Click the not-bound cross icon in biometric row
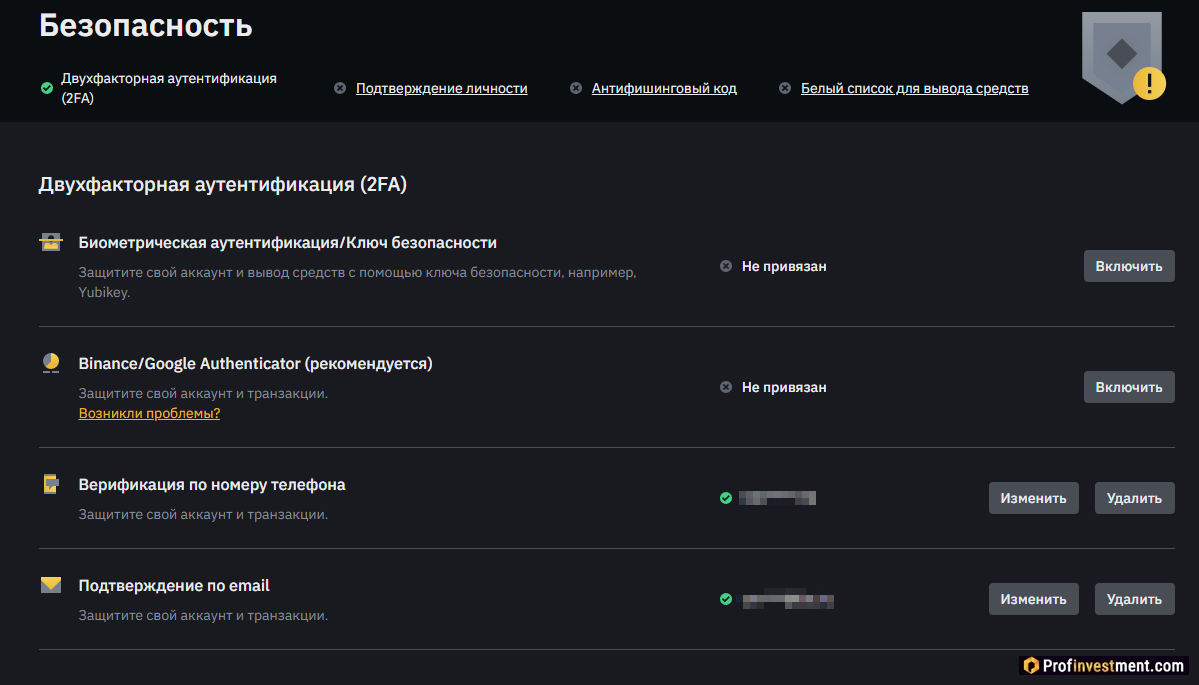This screenshot has width=1199, height=685. tap(726, 266)
